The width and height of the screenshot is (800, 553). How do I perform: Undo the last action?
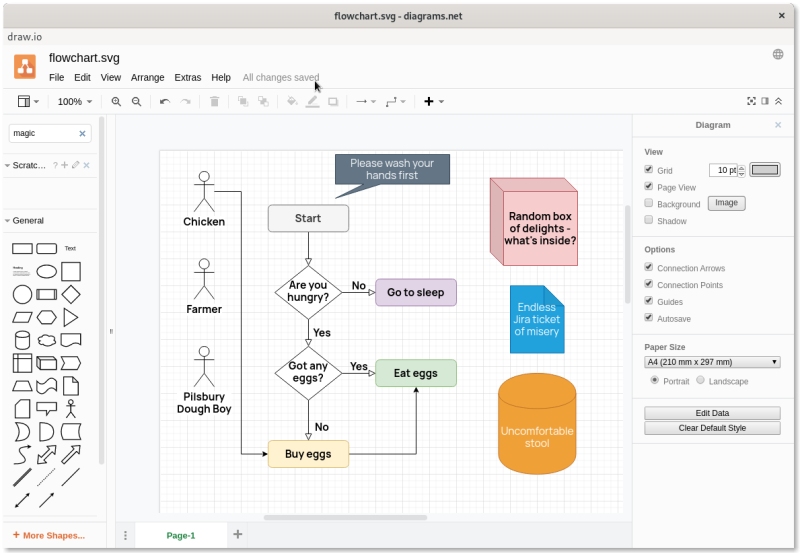(x=164, y=102)
